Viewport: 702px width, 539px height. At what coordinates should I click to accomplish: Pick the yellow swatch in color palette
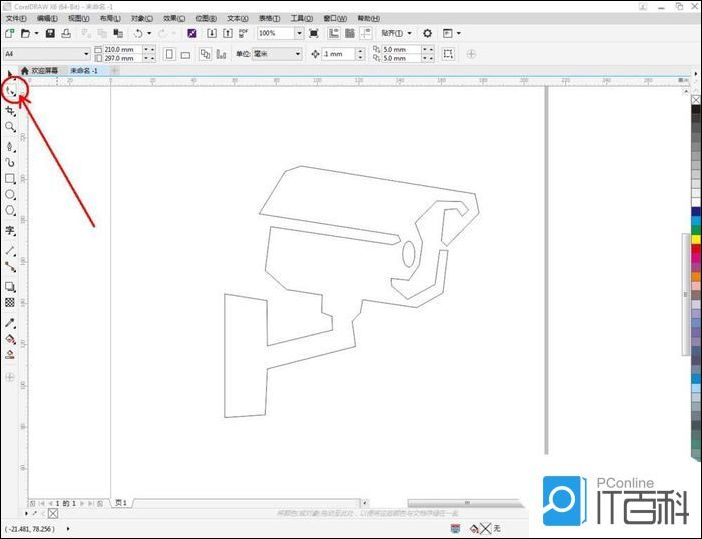pos(696,239)
